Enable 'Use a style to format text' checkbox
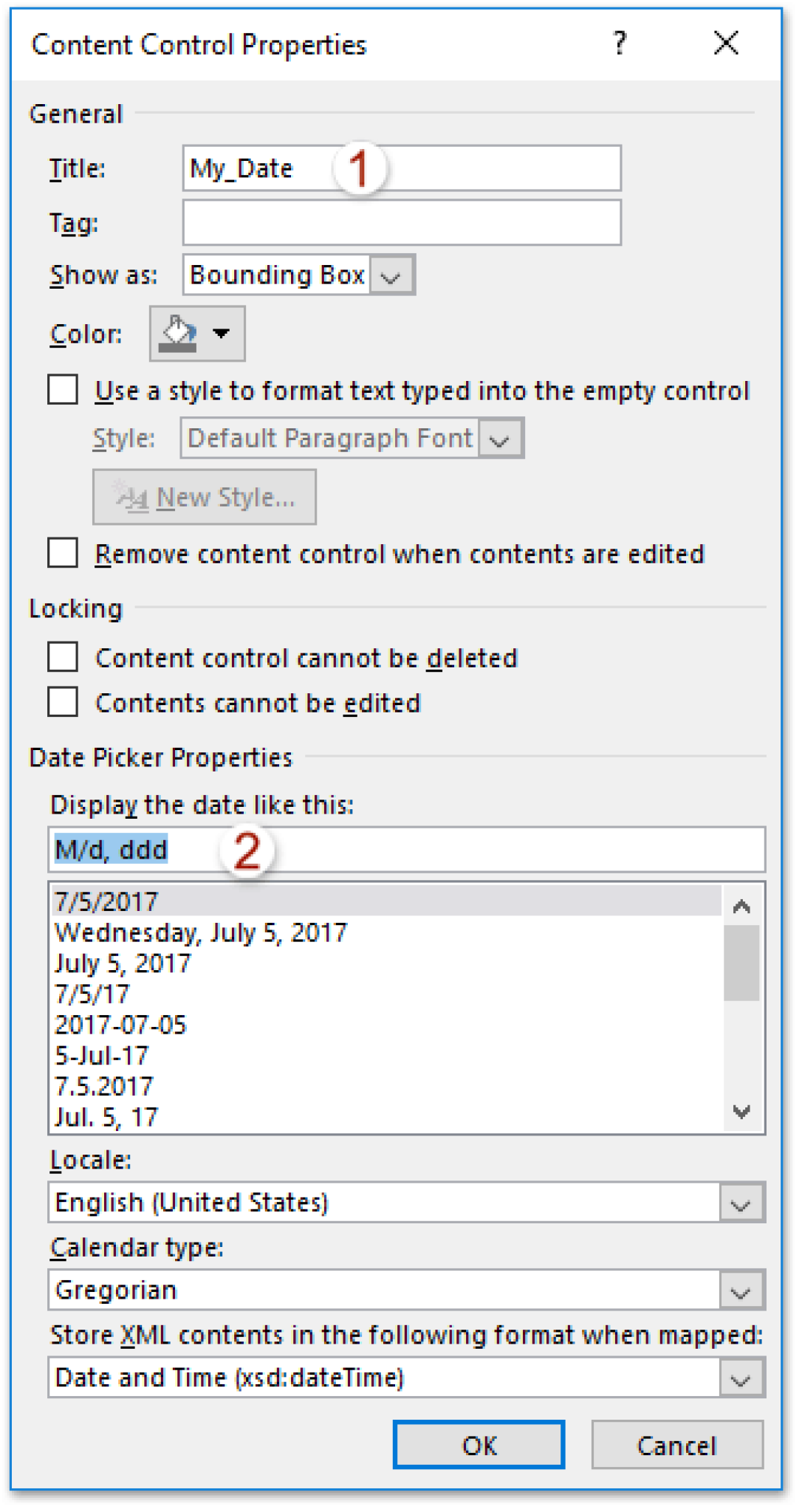Viewport: 802px width, 1512px height. pos(62,391)
